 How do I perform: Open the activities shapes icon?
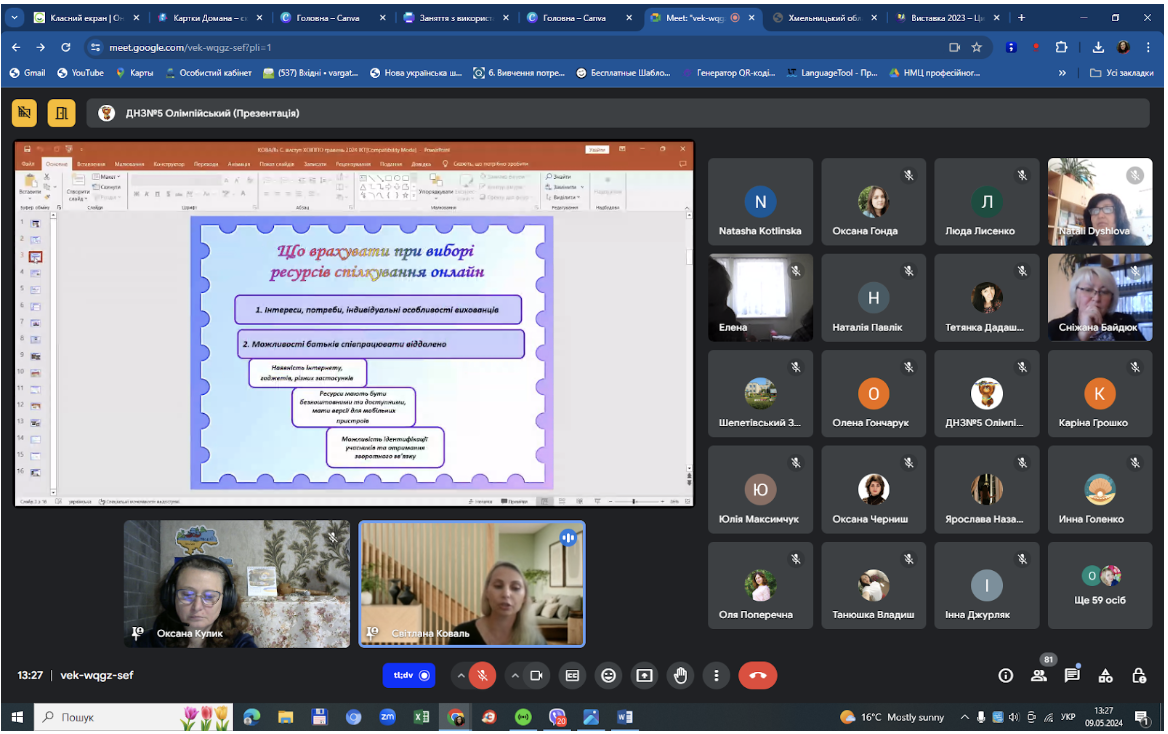[1105, 675]
